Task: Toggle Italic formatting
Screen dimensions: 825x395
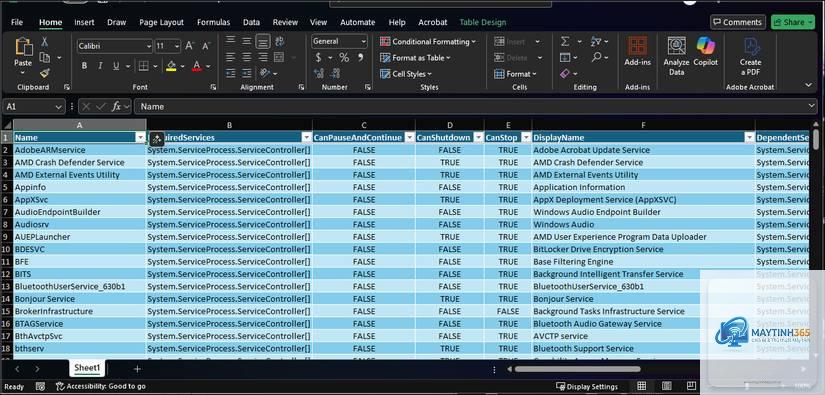Action: coord(100,66)
